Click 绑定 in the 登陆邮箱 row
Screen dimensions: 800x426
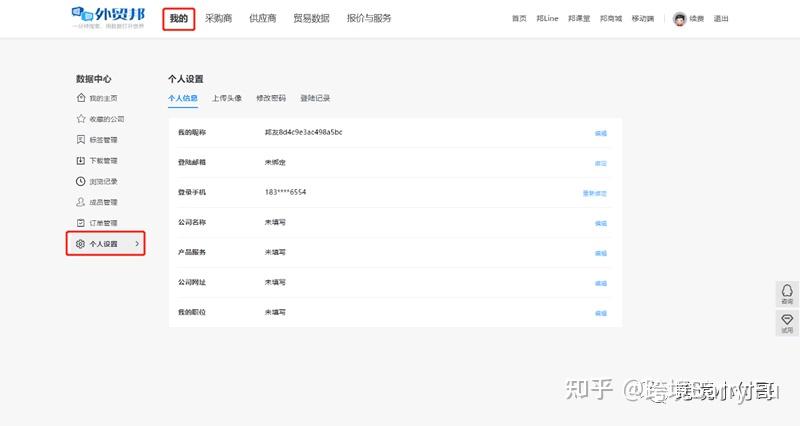[x=601, y=163]
